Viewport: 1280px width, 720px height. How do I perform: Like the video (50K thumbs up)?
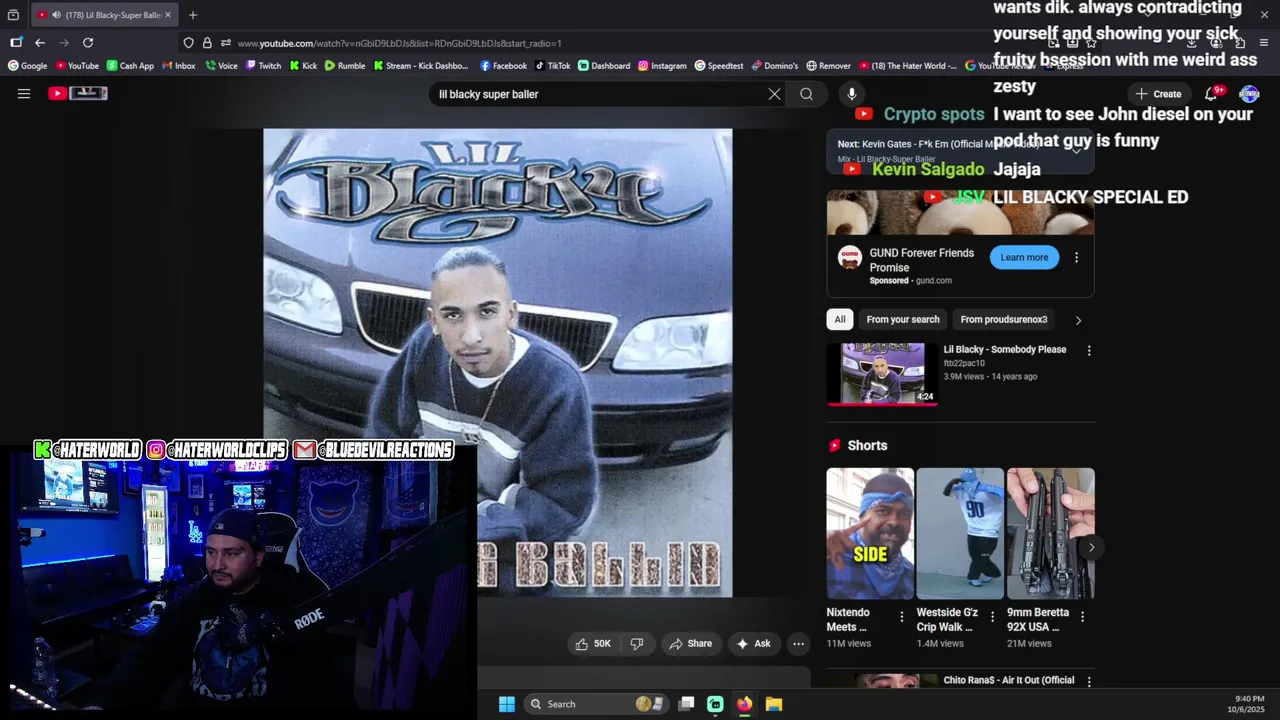click(x=593, y=644)
